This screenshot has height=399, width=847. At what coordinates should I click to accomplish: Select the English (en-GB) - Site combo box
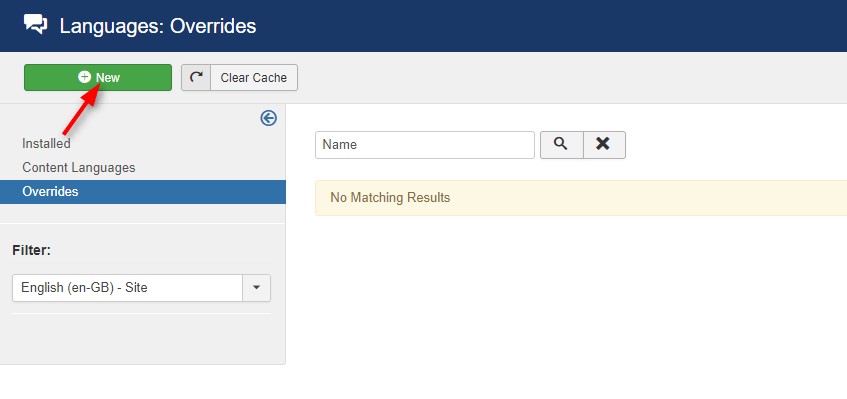tap(141, 288)
